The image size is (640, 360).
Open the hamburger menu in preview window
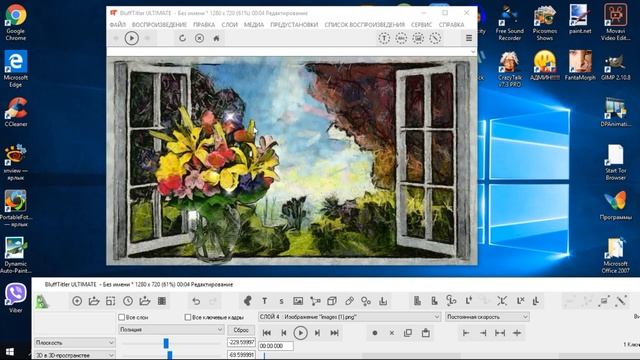click(x=469, y=38)
